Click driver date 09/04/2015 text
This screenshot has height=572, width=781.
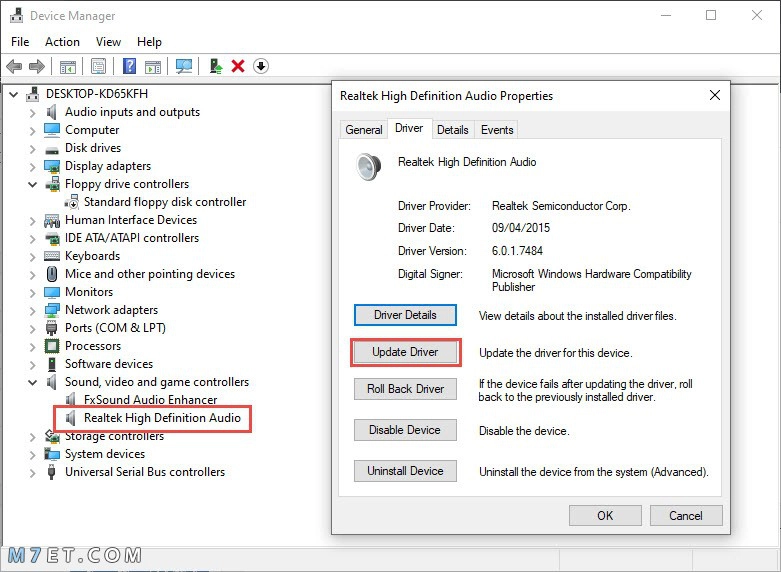(521, 228)
